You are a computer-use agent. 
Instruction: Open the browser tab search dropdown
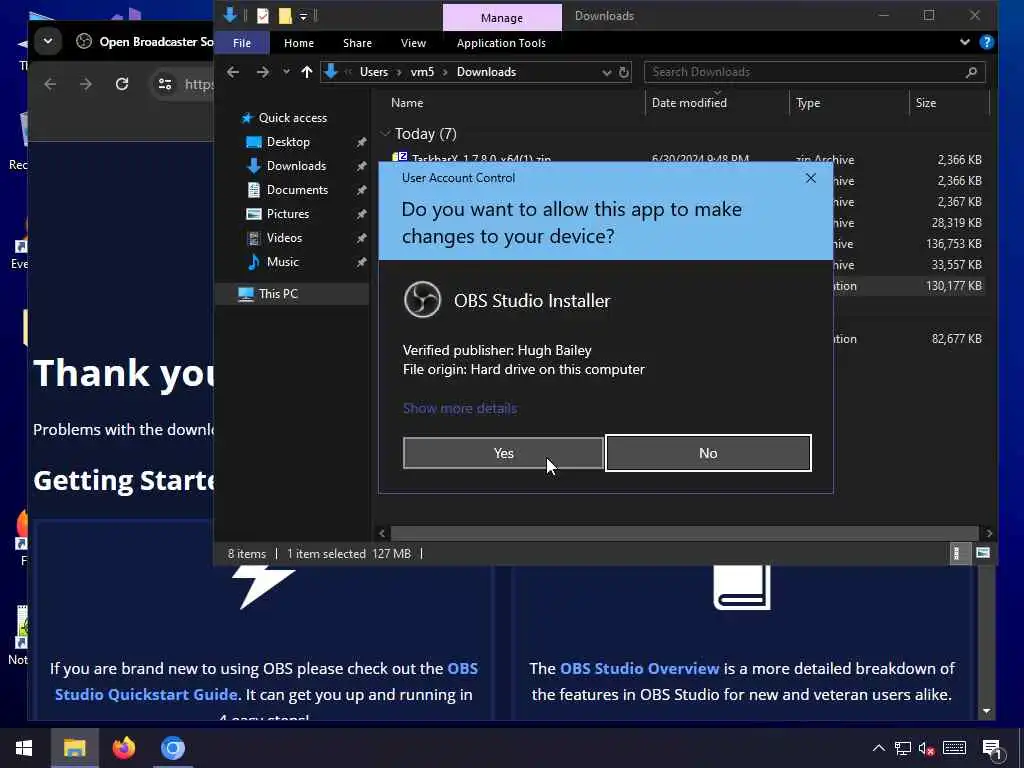[48, 41]
